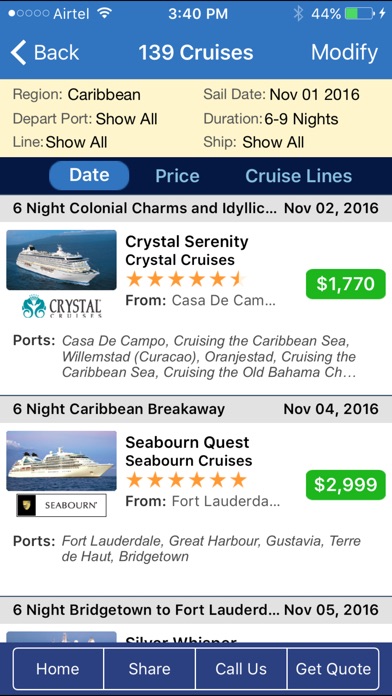Viewport: 392px width, 696px height.
Task: Open the Seabourn Quest ship photo
Action: [61, 460]
